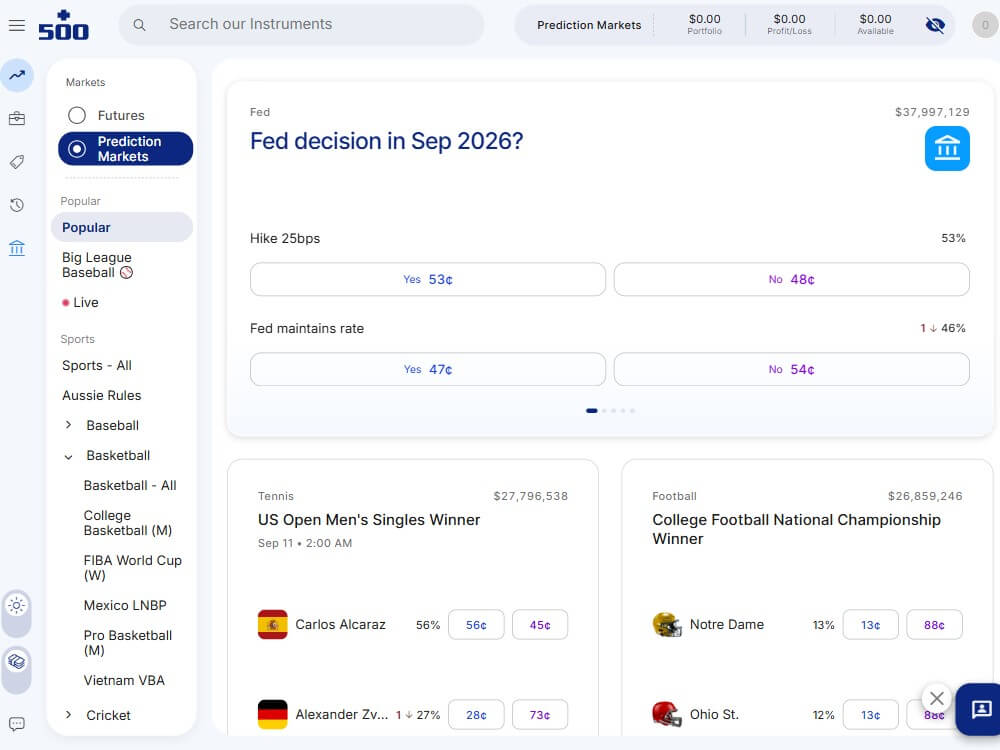This screenshot has width=1000, height=750.
Task: Select Vietnam VBA
Action: pyautogui.click(x=124, y=681)
